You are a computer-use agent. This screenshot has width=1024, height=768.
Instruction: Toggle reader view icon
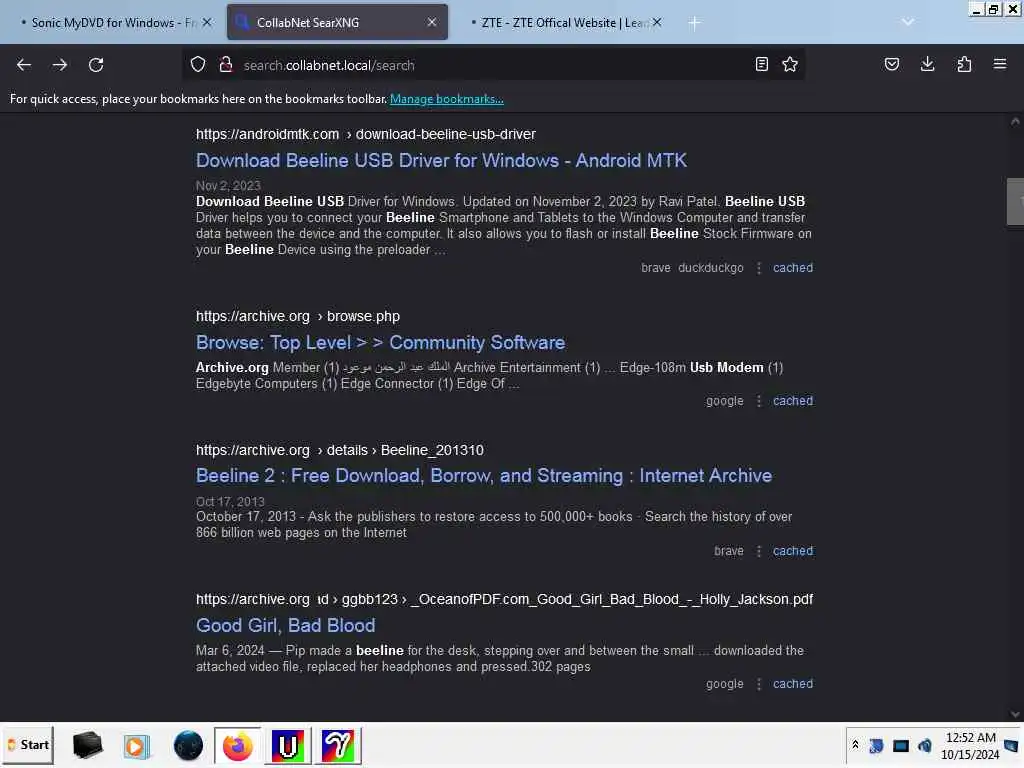[x=761, y=64]
